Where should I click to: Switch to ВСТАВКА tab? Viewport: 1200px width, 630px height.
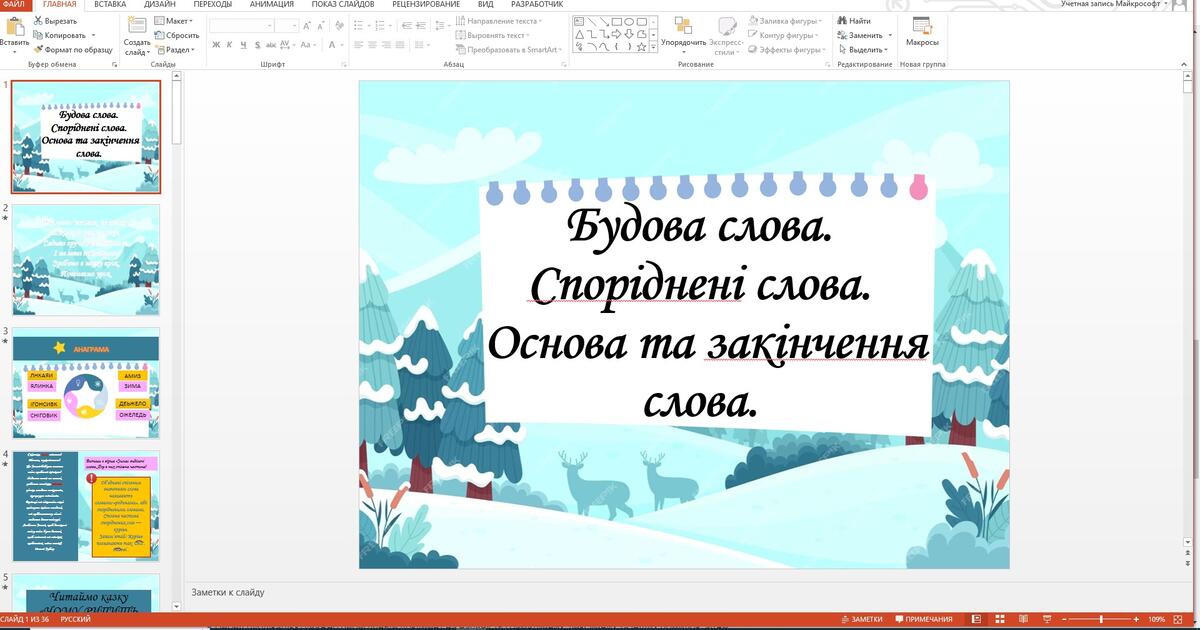(110, 4)
